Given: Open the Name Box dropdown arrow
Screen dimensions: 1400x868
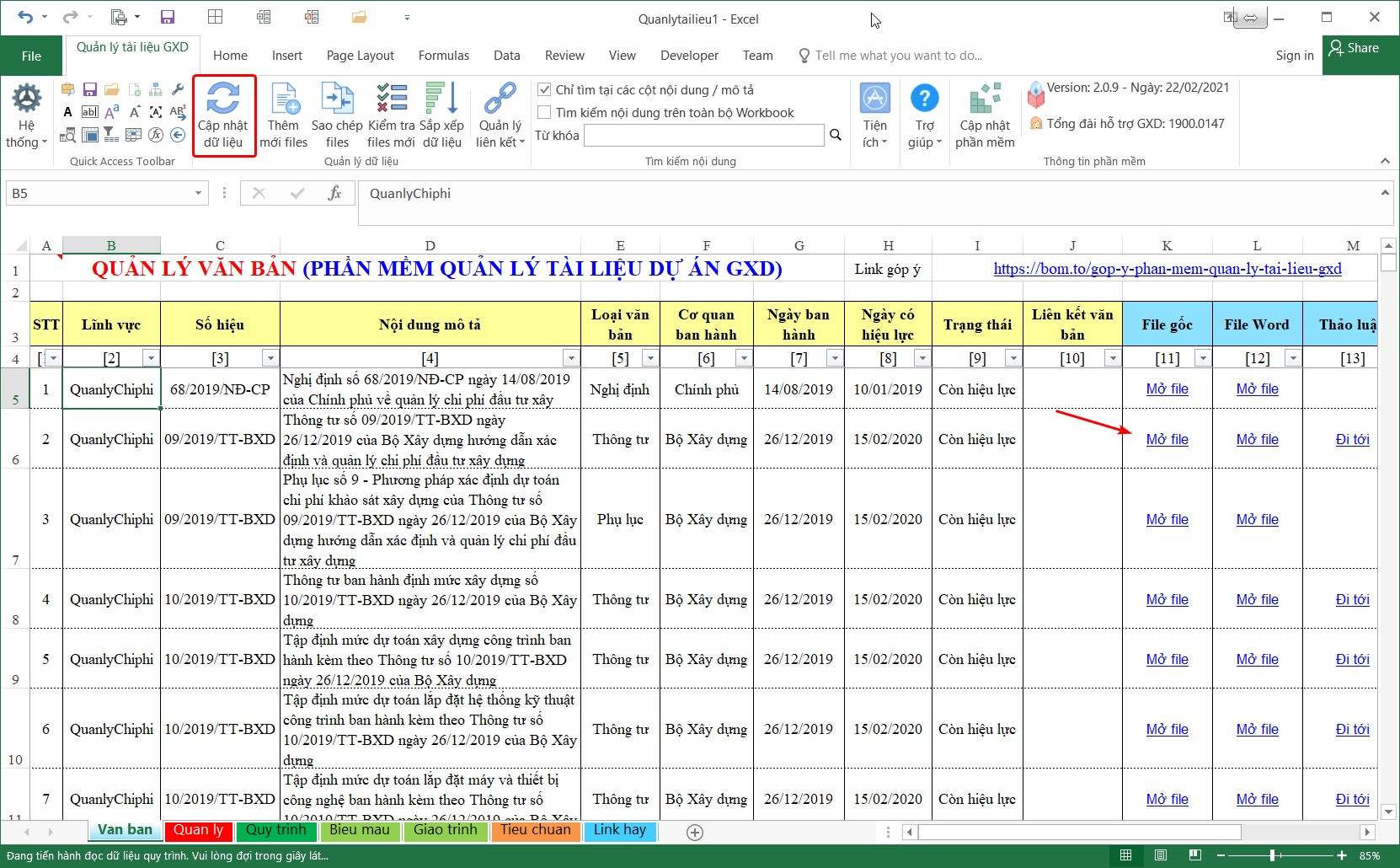Looking at the screenshot, I should (x=198, y=193).
